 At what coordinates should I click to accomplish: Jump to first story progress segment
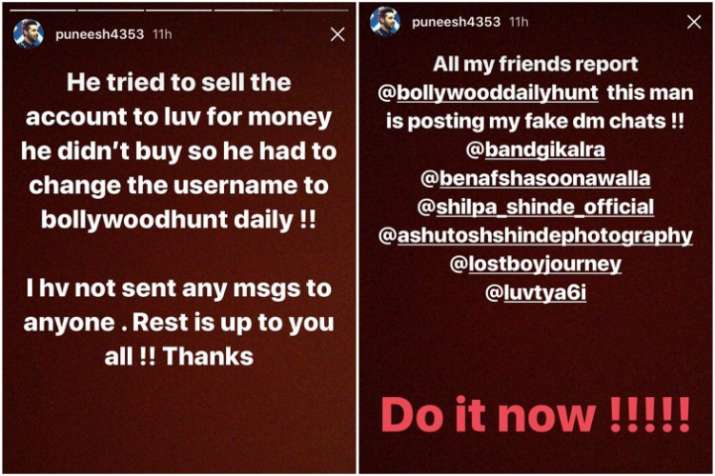(42, 10)
